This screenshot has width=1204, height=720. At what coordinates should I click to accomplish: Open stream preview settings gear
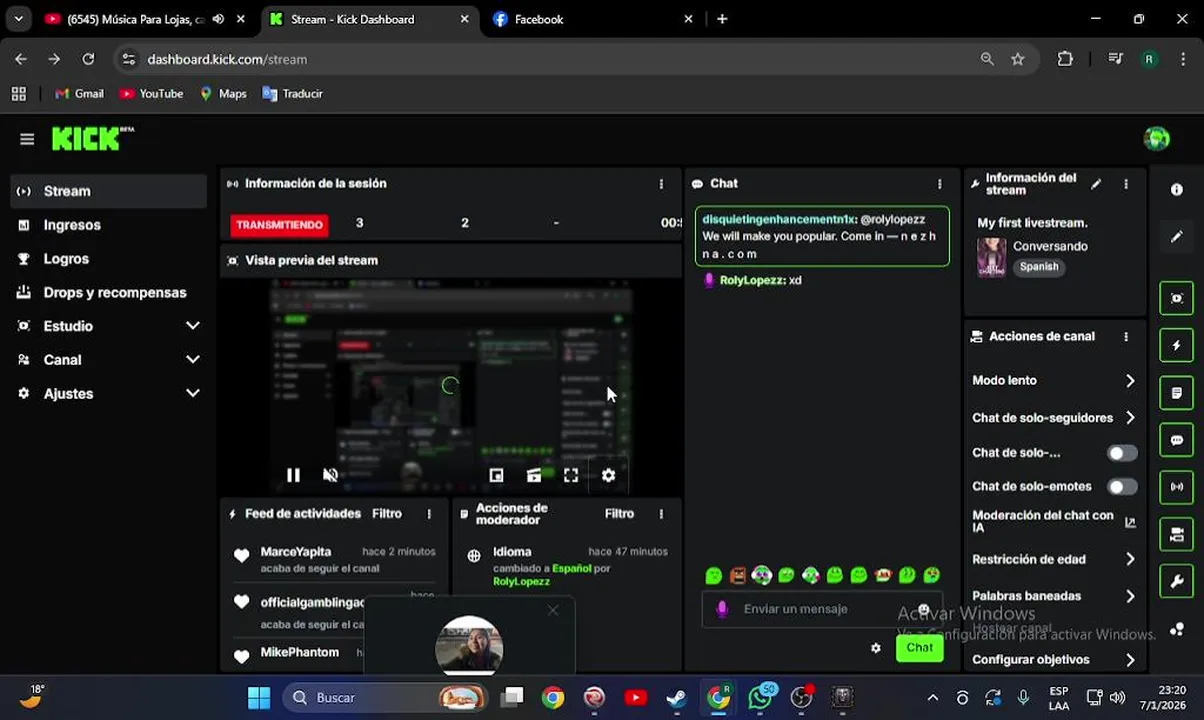608,475
